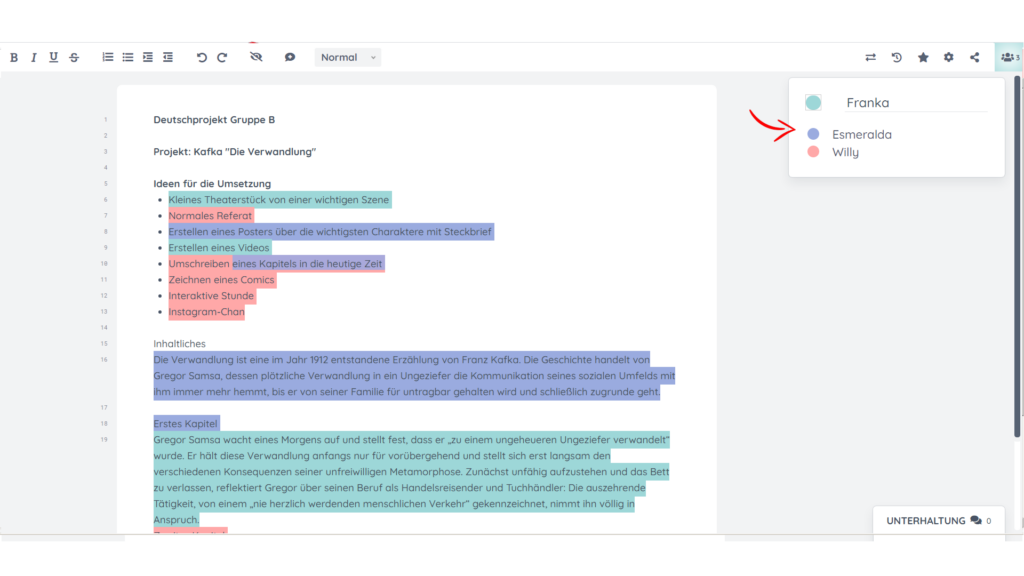The height and width of the screenshot is (576, 1024).
Task: Open import/export arrows icon
Action: coord(871,57)
